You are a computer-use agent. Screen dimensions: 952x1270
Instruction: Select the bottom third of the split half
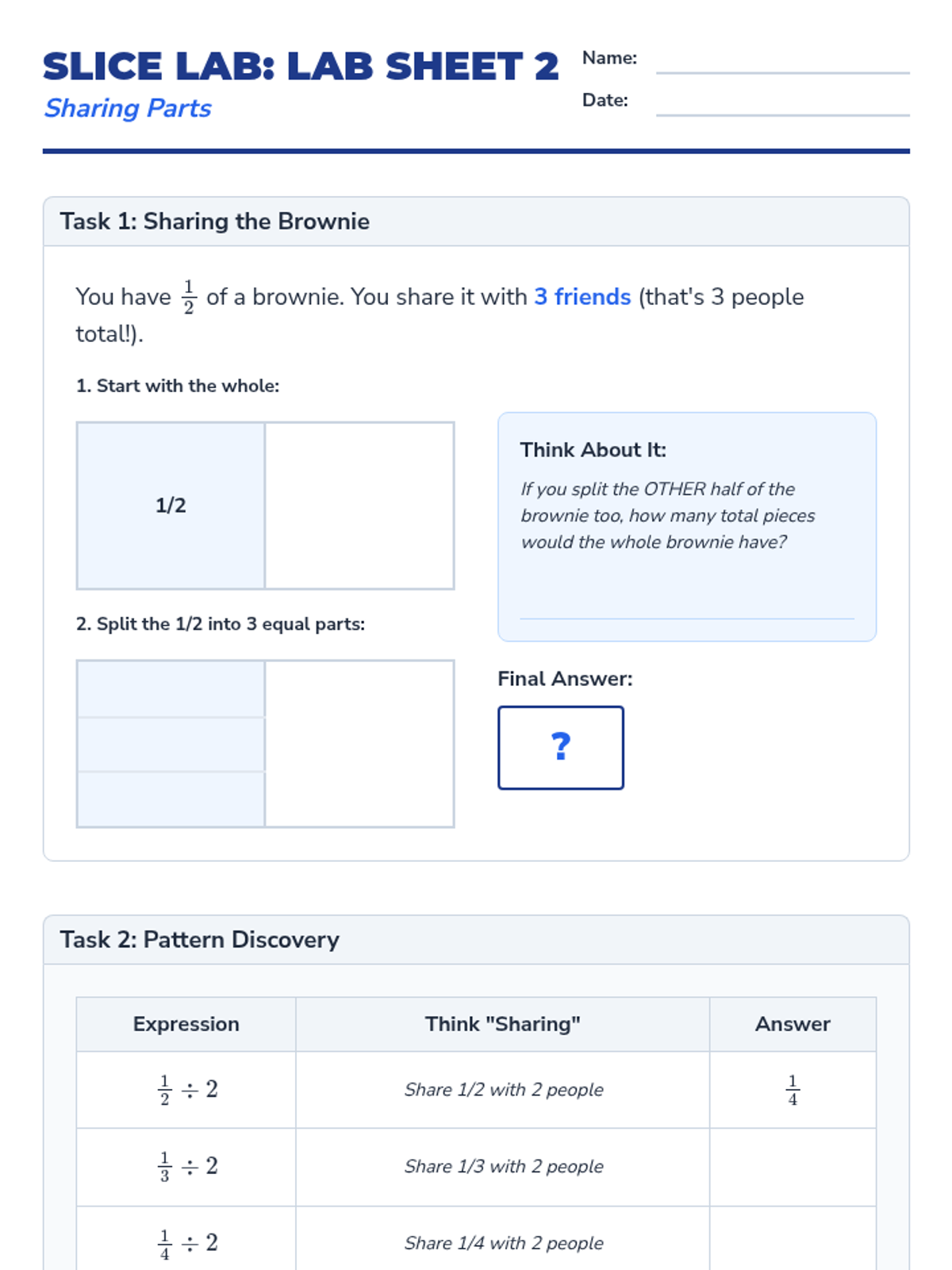[171, 799]
